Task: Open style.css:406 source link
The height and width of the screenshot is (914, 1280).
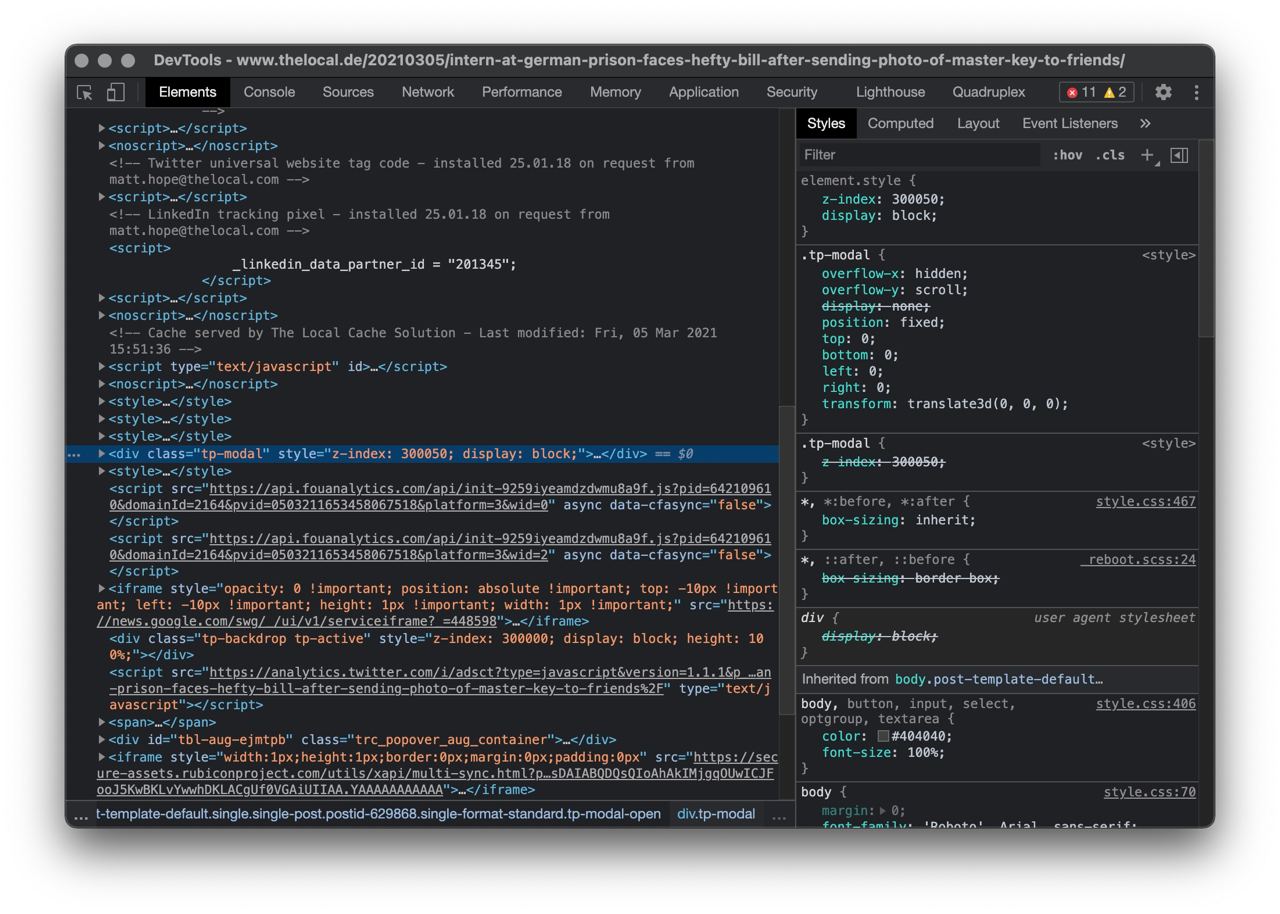Action: coord(1146,704)
